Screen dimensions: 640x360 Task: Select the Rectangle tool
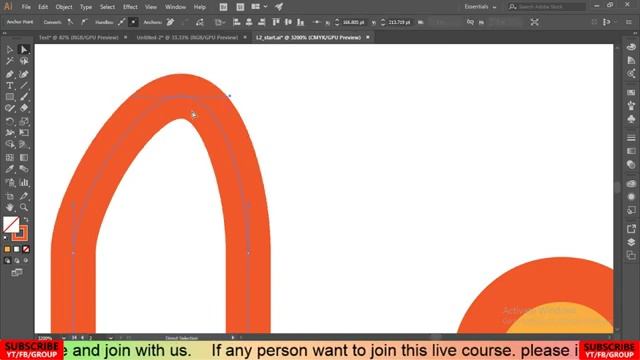coord(10,97)
